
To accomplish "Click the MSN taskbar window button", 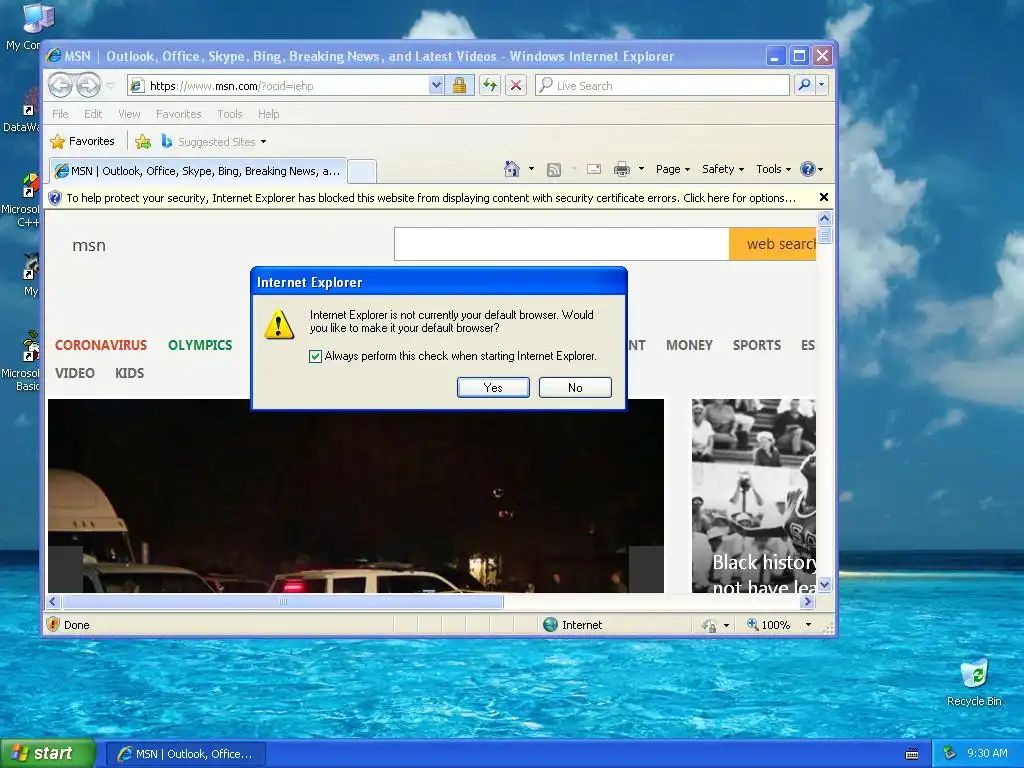I will [185, 754].
